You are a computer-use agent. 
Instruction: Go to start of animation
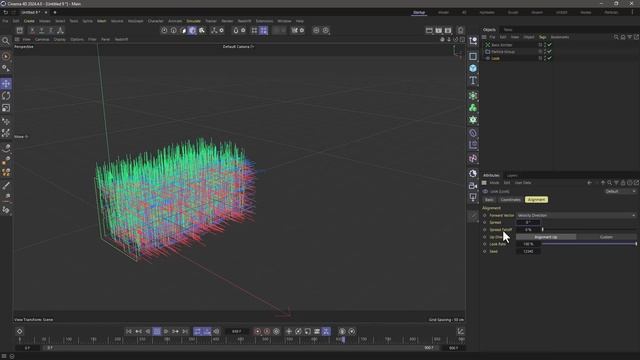click(129, 331)
